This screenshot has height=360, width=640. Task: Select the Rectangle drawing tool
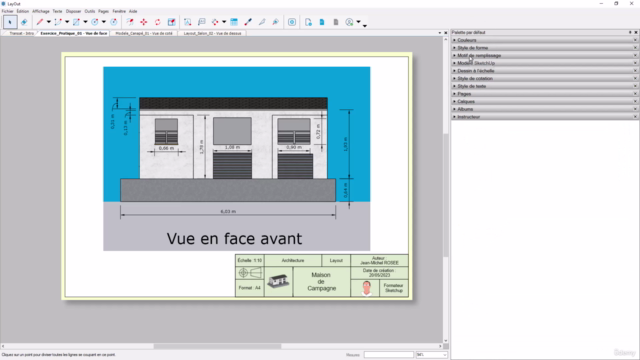76,22
